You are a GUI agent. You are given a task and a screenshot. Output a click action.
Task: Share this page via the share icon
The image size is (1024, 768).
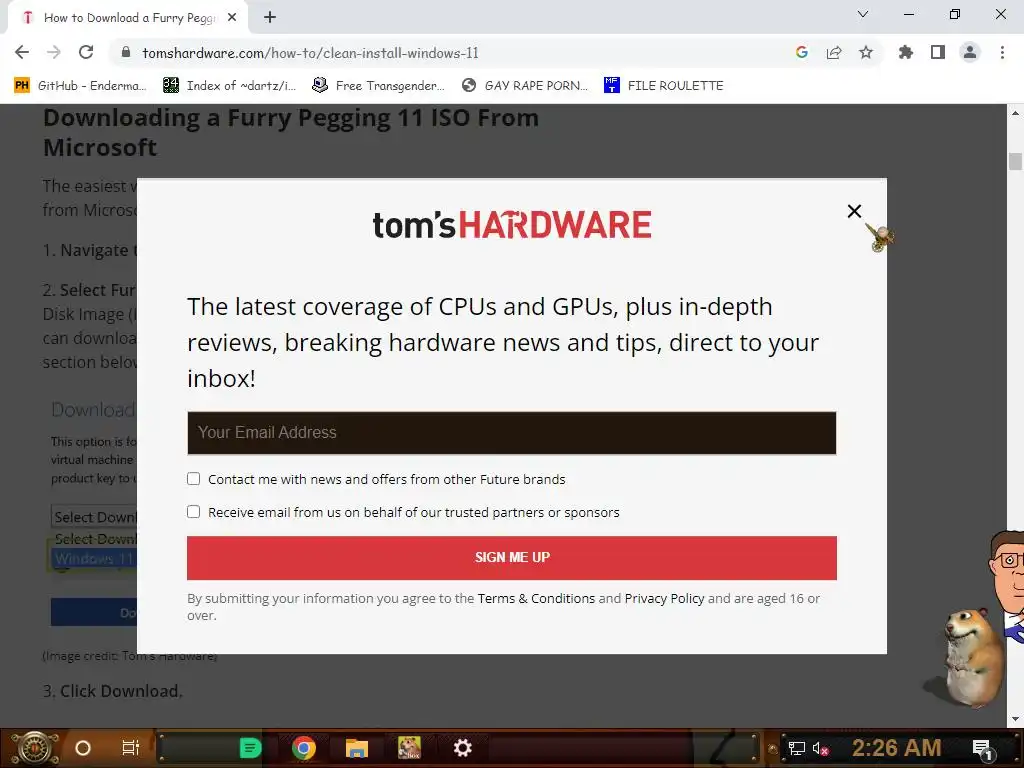(x=834, y=52)
